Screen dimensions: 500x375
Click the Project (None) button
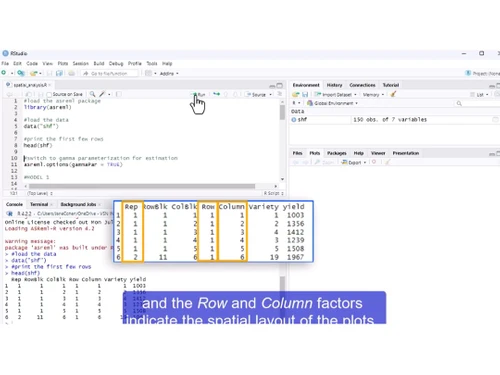tap(483, 73)
